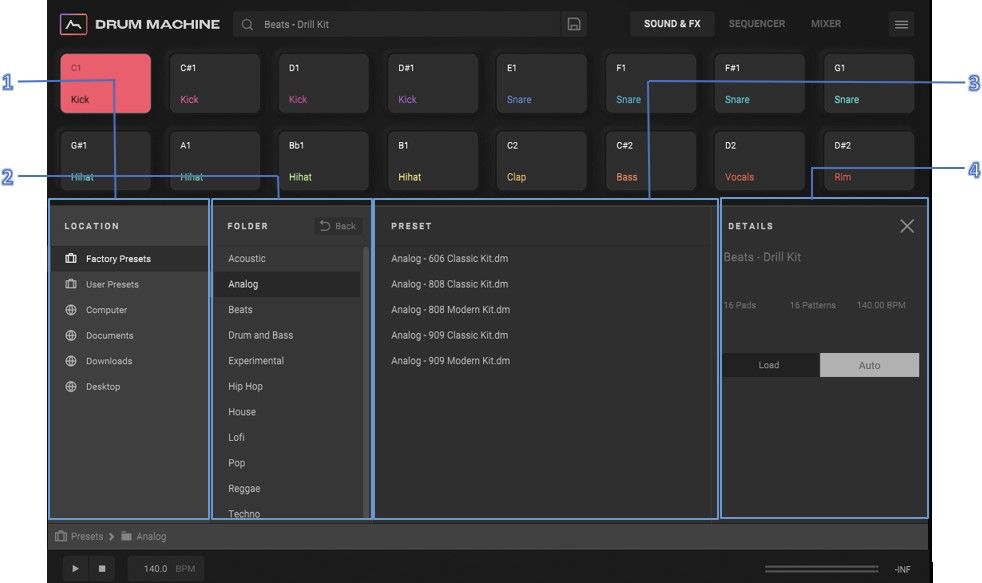Open the Beats folder
Image resolution: width=982 pixels, height=583 pixels.
(240, 310)
